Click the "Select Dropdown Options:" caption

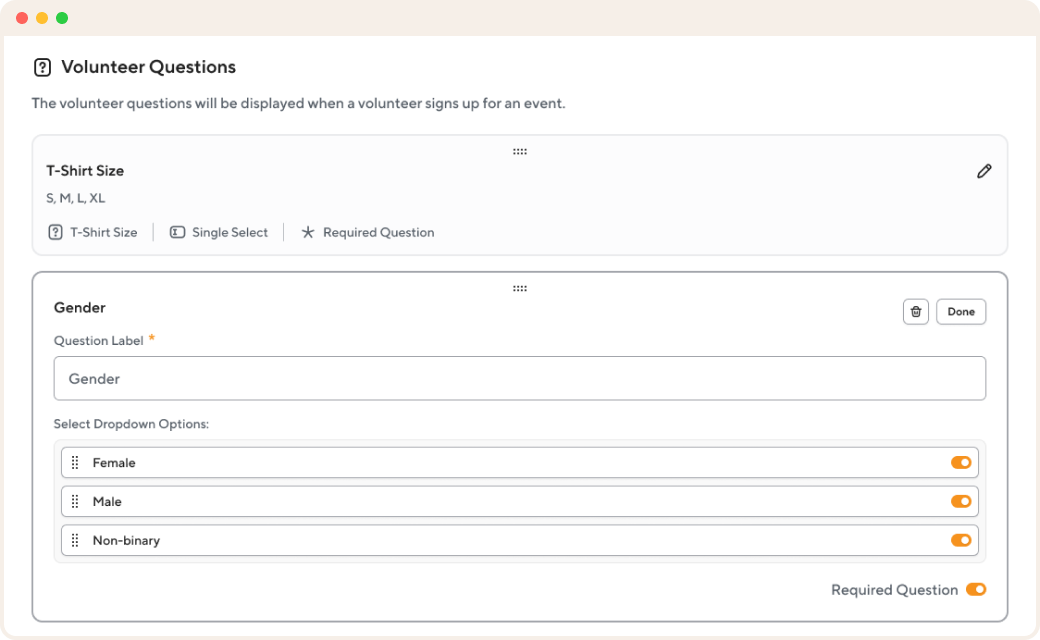point(131,424)
